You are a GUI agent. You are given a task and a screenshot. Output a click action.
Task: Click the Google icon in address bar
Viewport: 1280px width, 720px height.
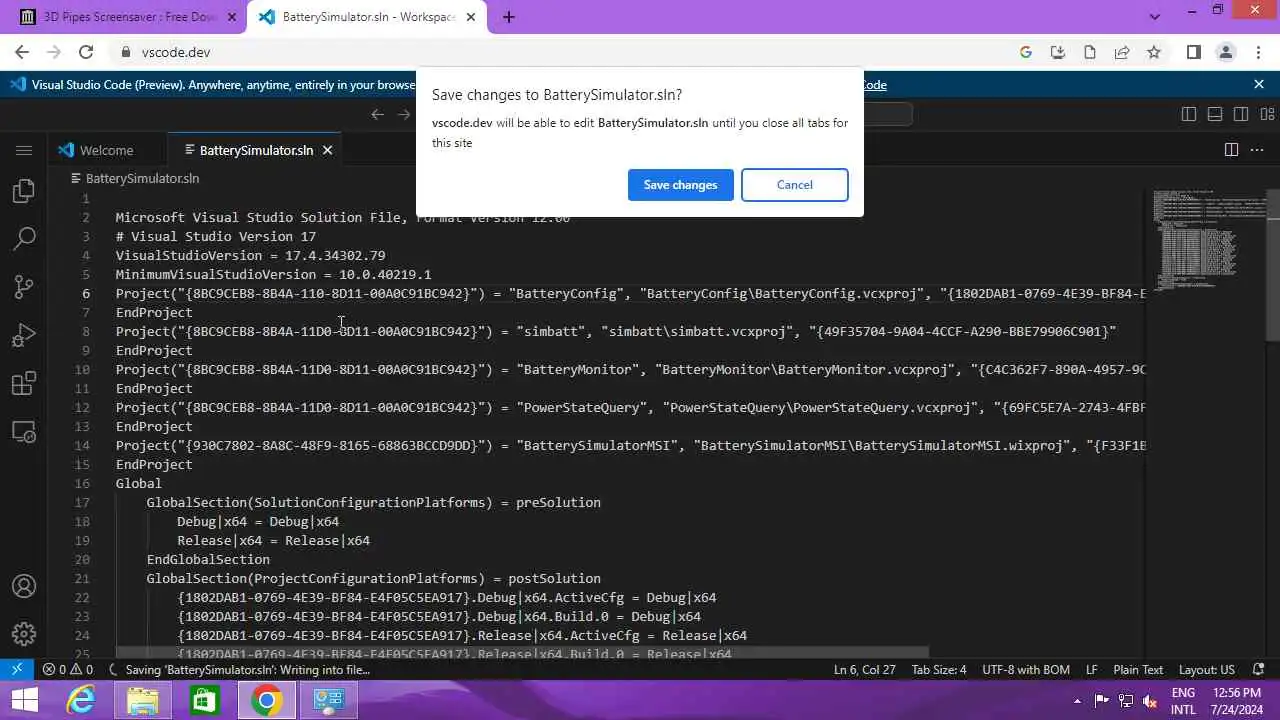tap(1026, 52)
